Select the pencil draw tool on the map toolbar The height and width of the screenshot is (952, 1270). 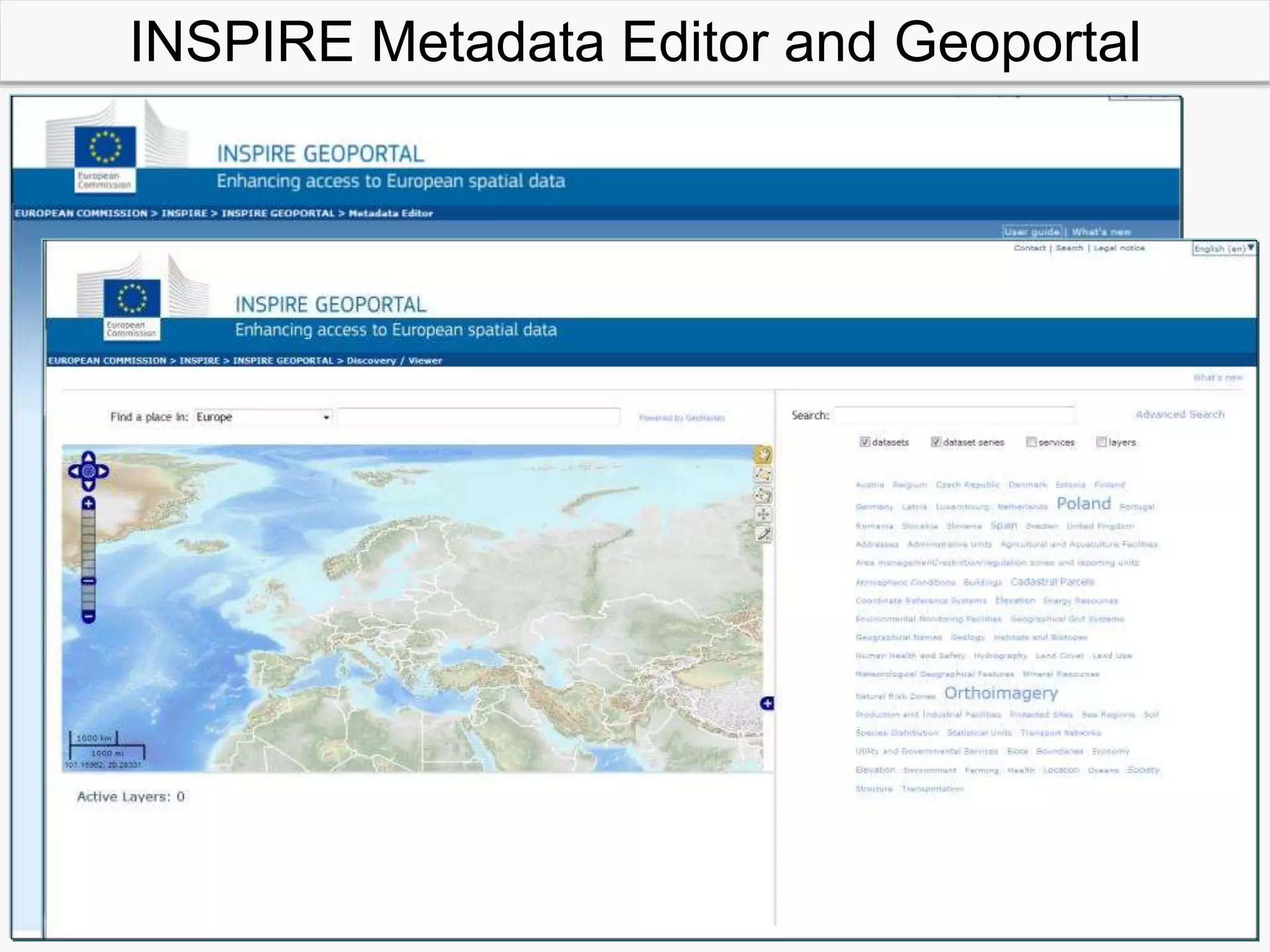coord(763,534)
